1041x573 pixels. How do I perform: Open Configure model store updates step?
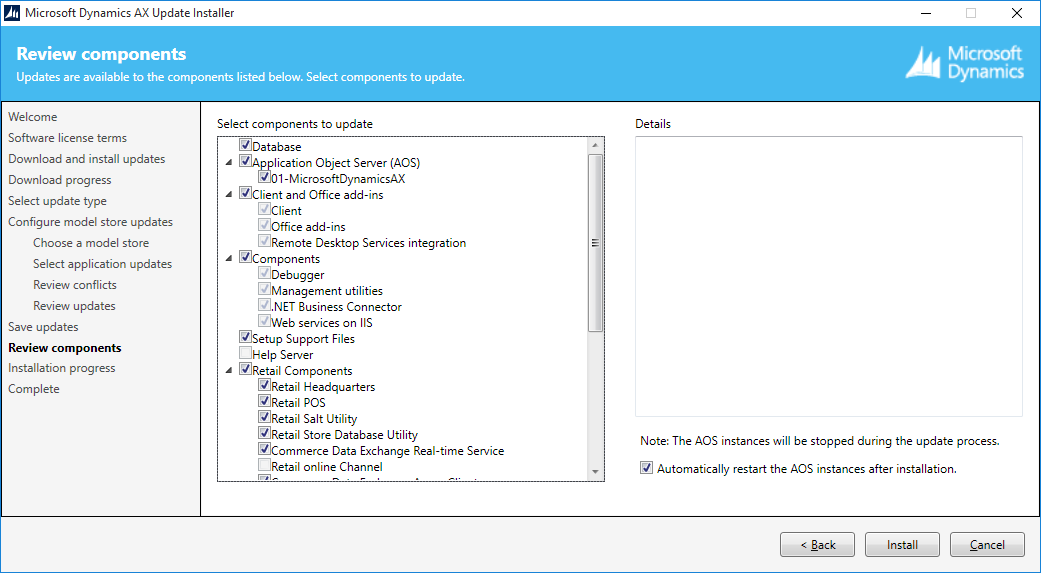[90, 222]
